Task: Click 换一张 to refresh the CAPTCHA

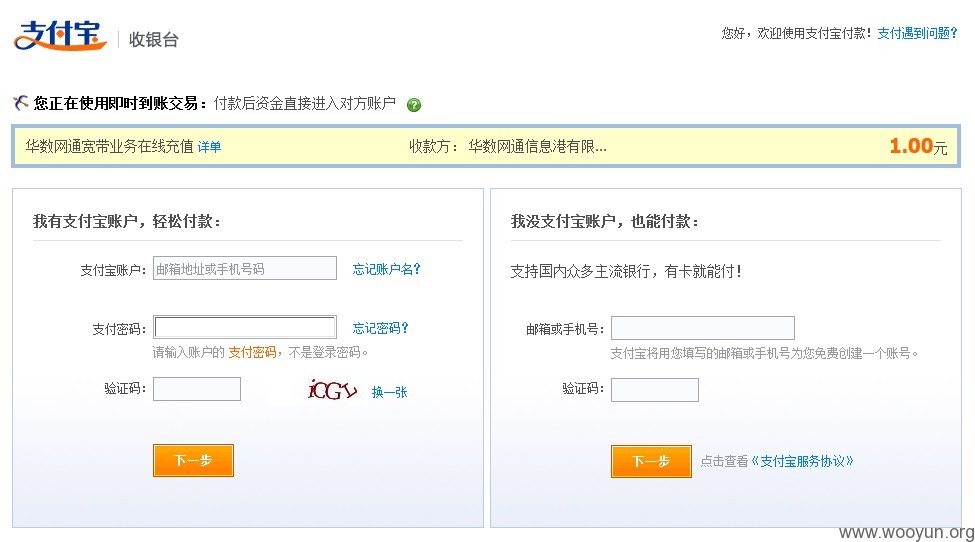Action: click(x=389, y=392)
